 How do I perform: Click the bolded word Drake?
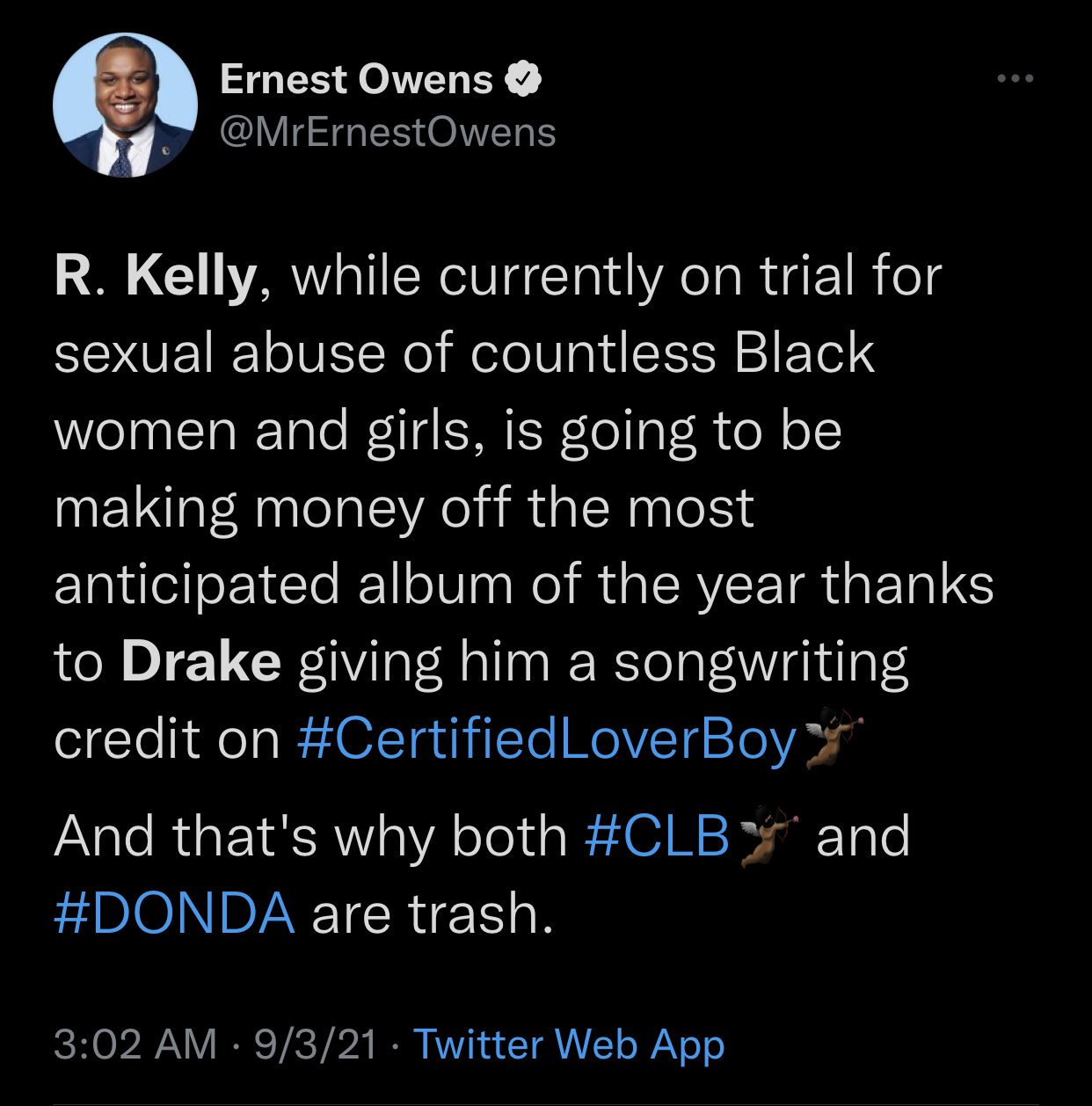pos(200,662)
